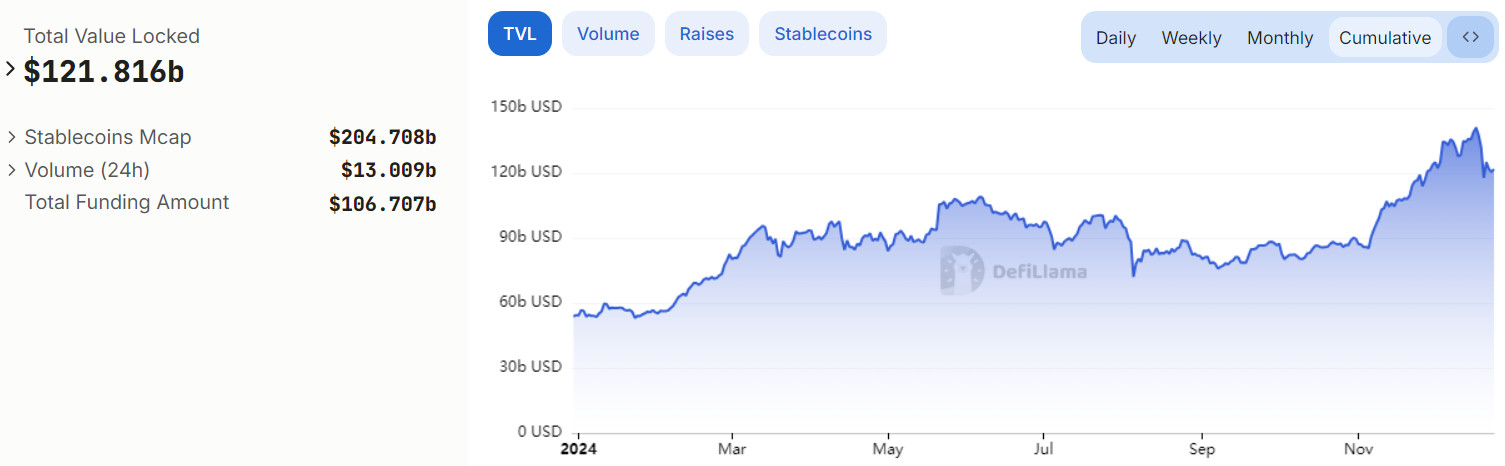Expand the Volume (24h) row

[x=12, y=170]
